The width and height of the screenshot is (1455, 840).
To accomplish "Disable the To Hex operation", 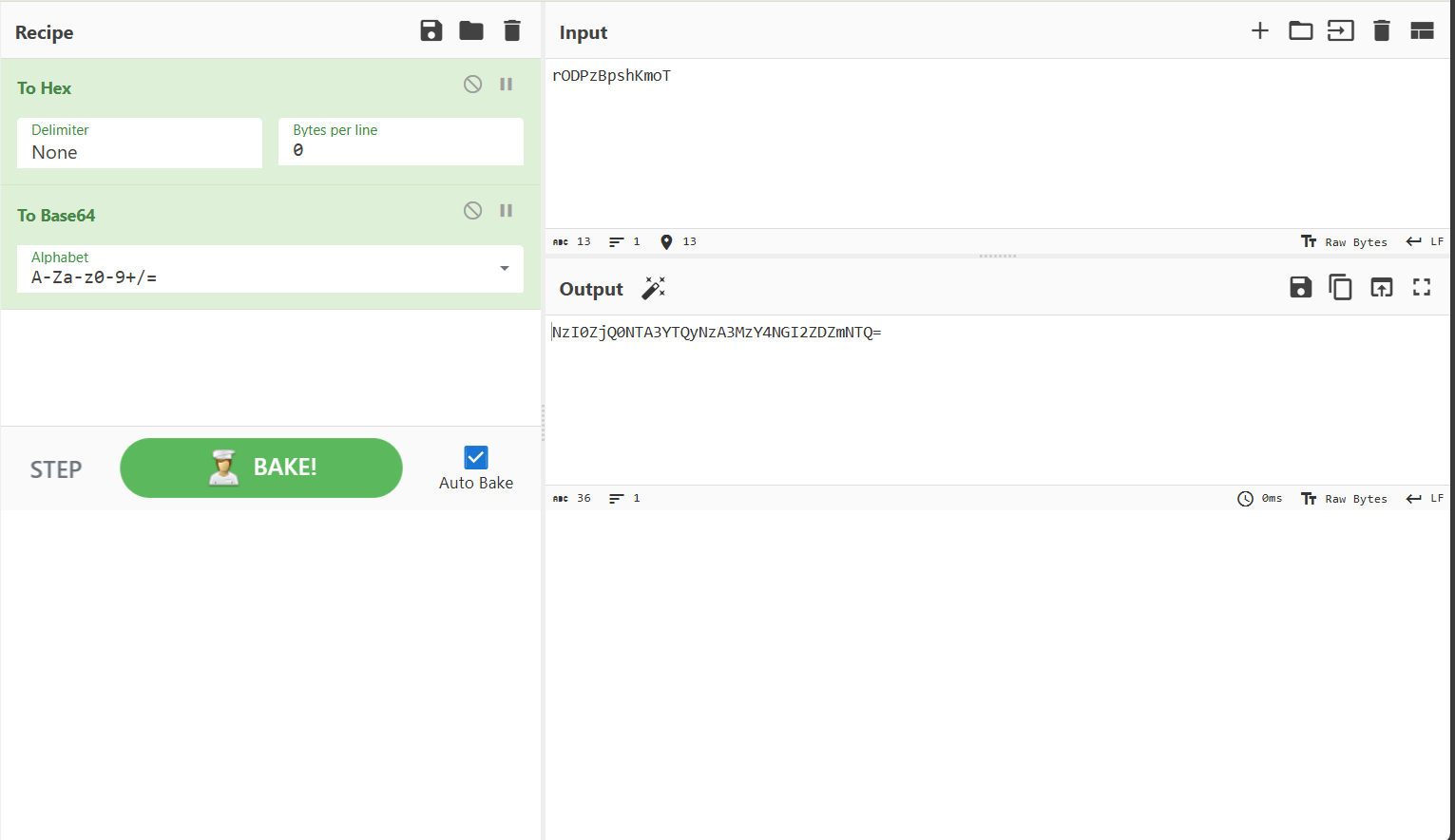I will point(472,84).
